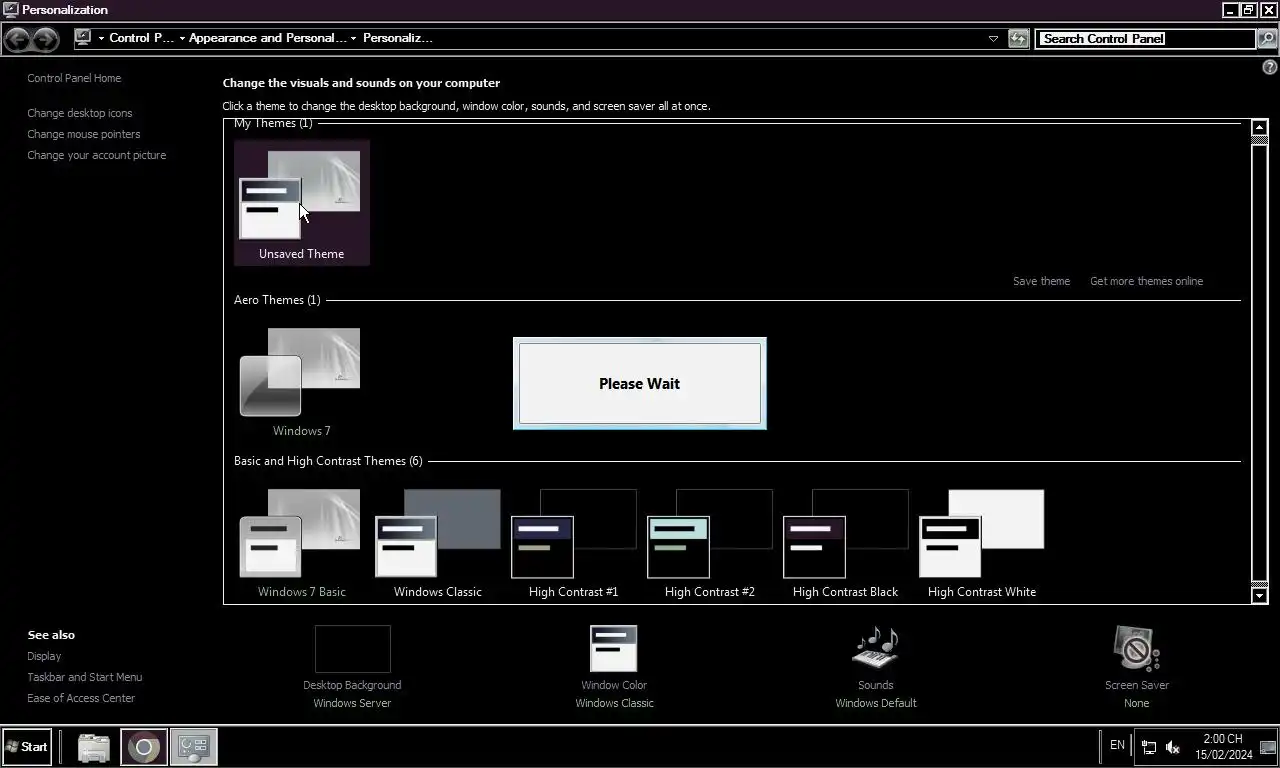This screenshot has width=1280, height=768.
Task: Click Get more themes online link
Action: click(1146, 281)
